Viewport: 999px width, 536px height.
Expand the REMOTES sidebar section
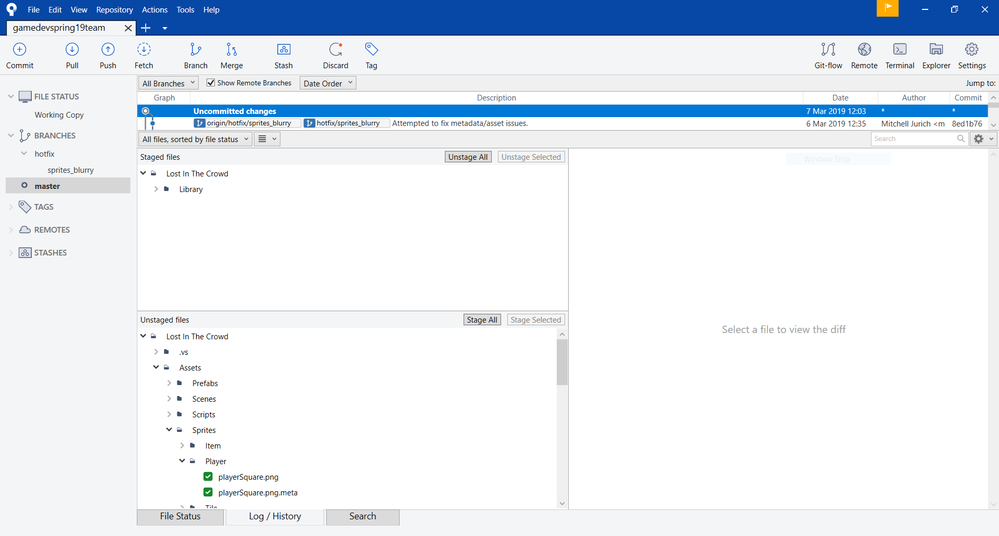[x=11, y=229]
